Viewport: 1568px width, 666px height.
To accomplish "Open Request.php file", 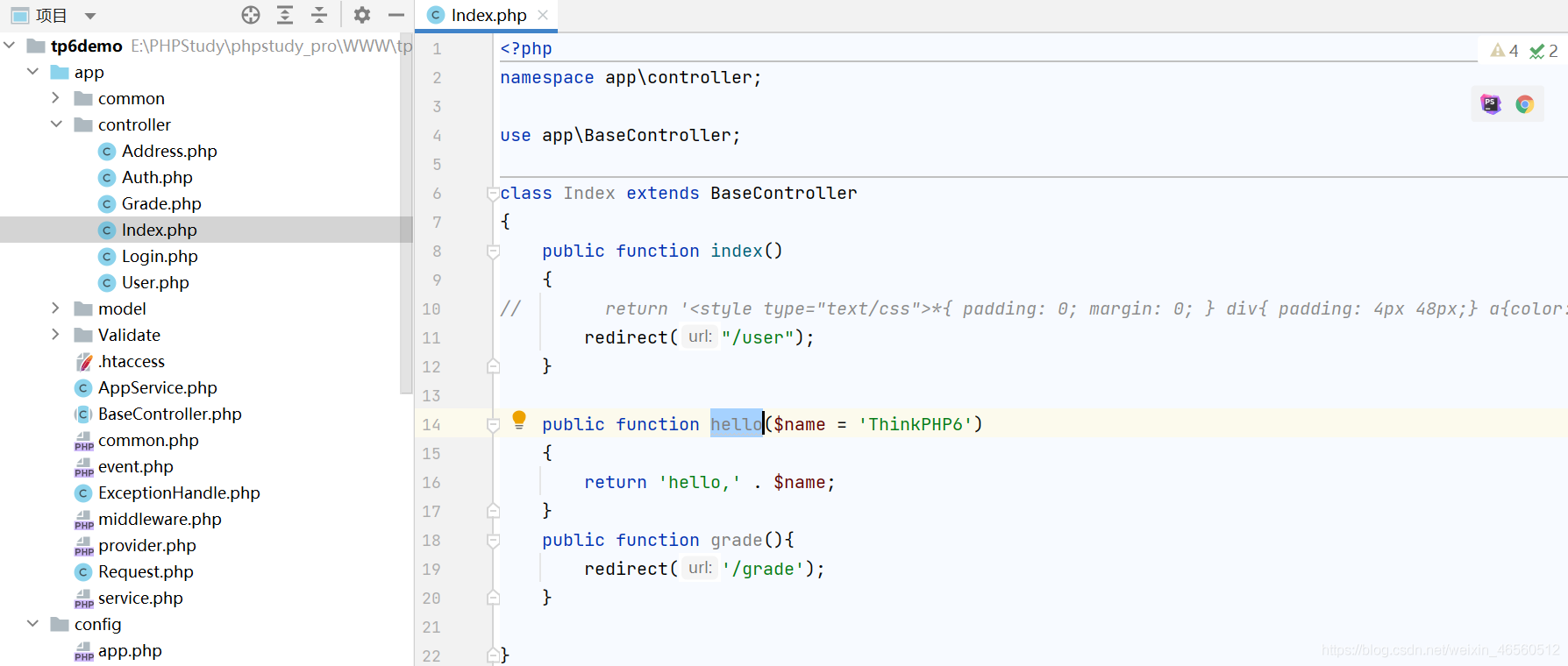I will (146, 571).
